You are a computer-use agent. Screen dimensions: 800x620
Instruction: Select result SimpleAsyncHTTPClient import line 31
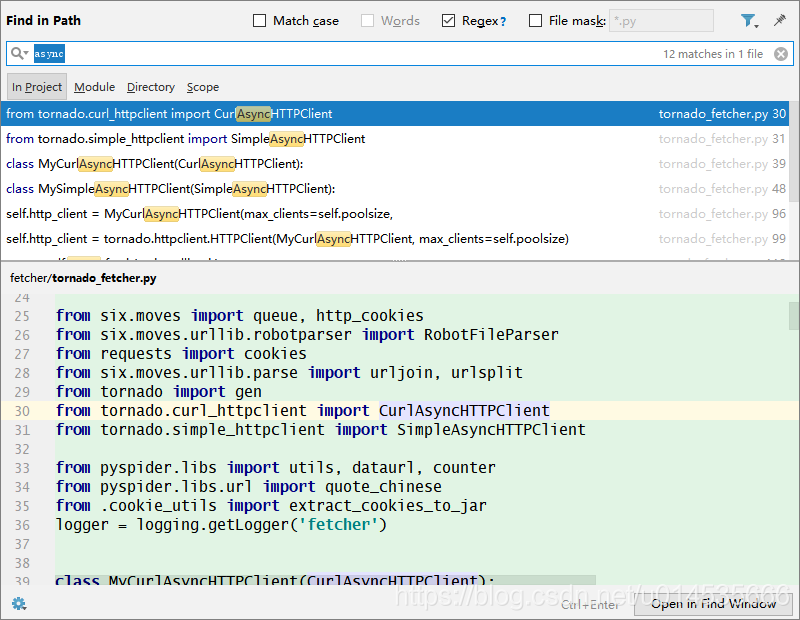(395, 138)
